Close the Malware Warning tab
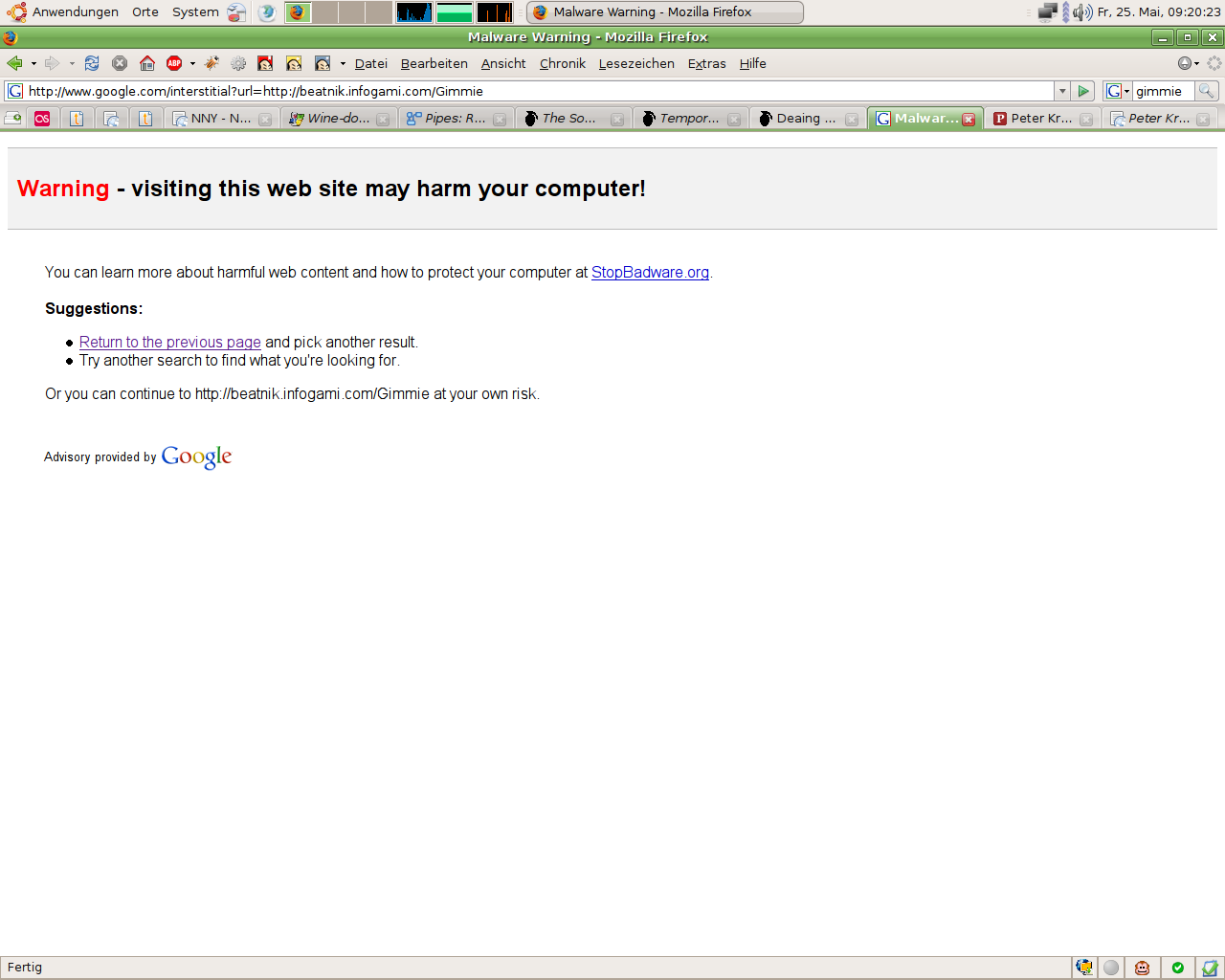 [x=969, y=120]
